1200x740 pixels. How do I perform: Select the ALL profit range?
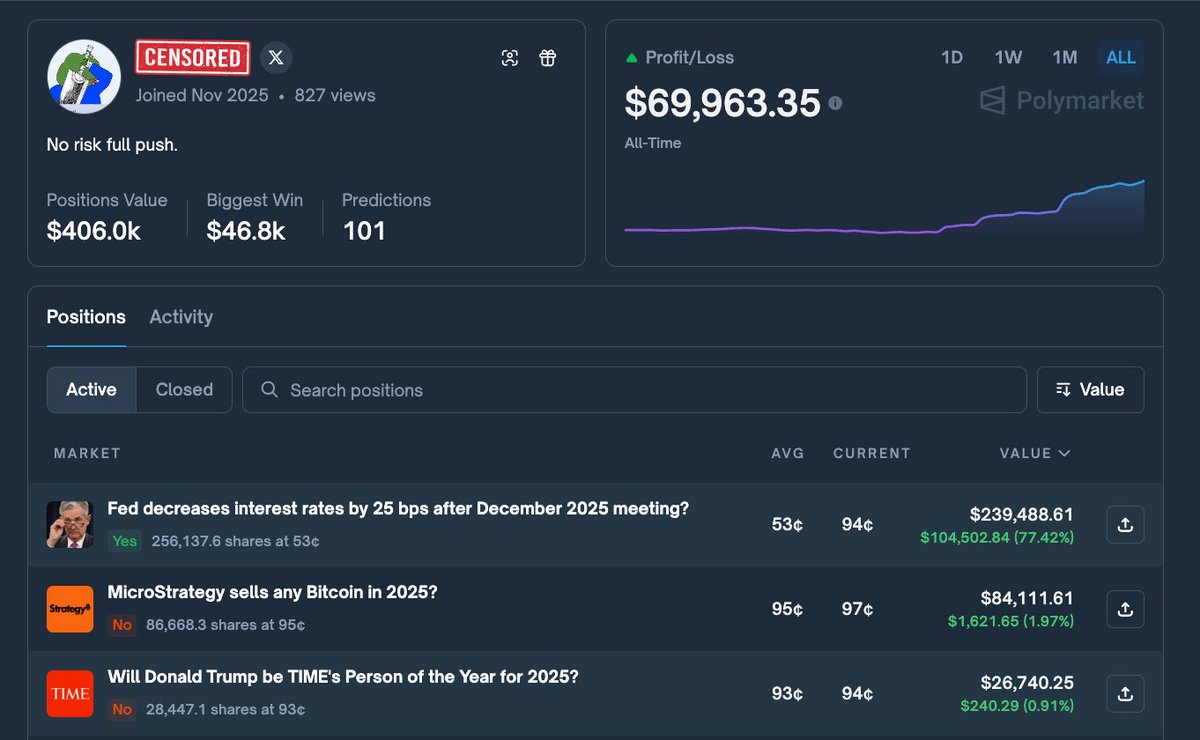(1121, 58)
